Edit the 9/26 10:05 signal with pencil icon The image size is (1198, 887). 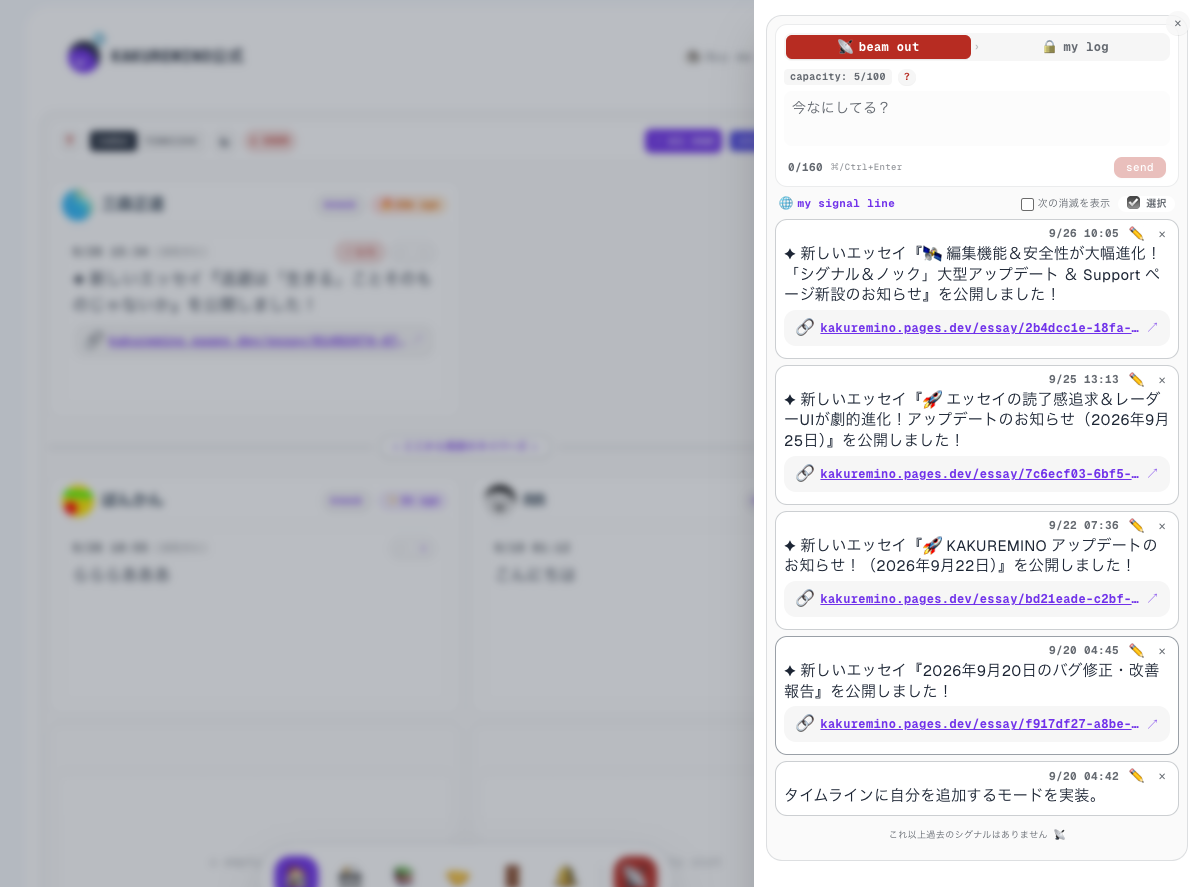(x=1136, y=234)
